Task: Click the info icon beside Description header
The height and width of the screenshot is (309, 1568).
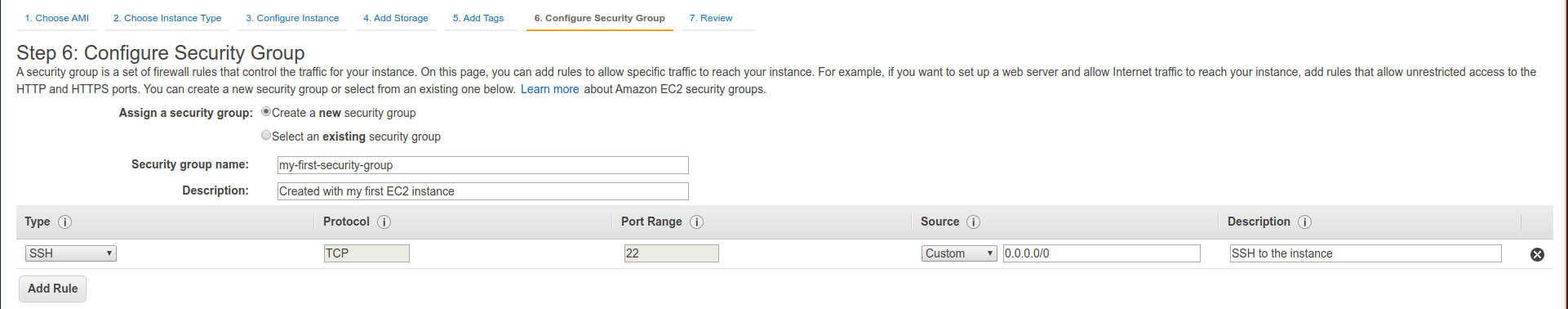Action: pyautogui.click(x=1304, y=222)
